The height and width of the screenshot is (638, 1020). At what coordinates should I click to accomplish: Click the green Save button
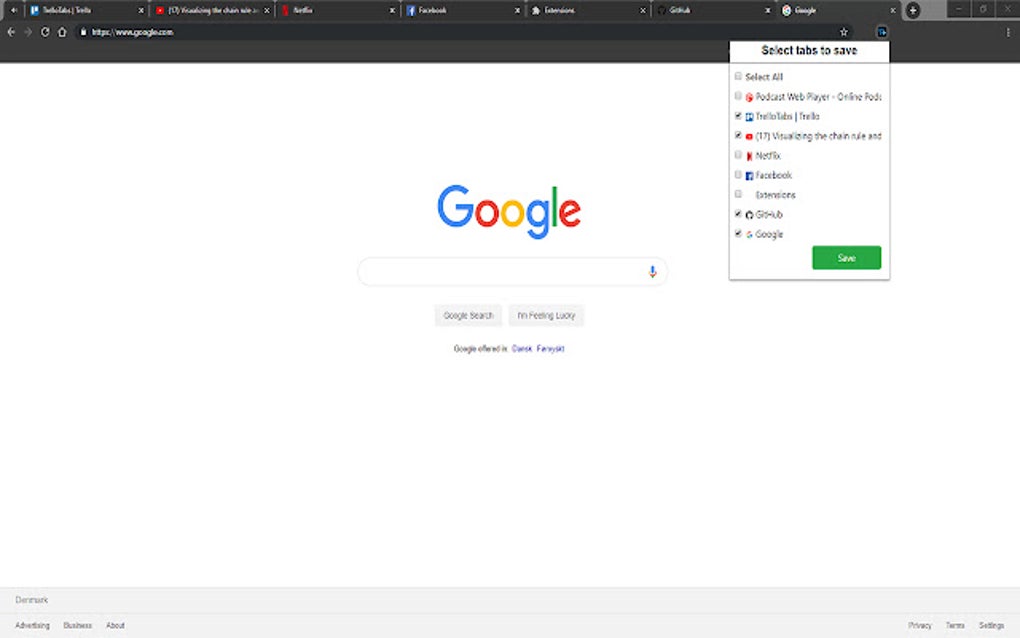[x=846, y=257]
